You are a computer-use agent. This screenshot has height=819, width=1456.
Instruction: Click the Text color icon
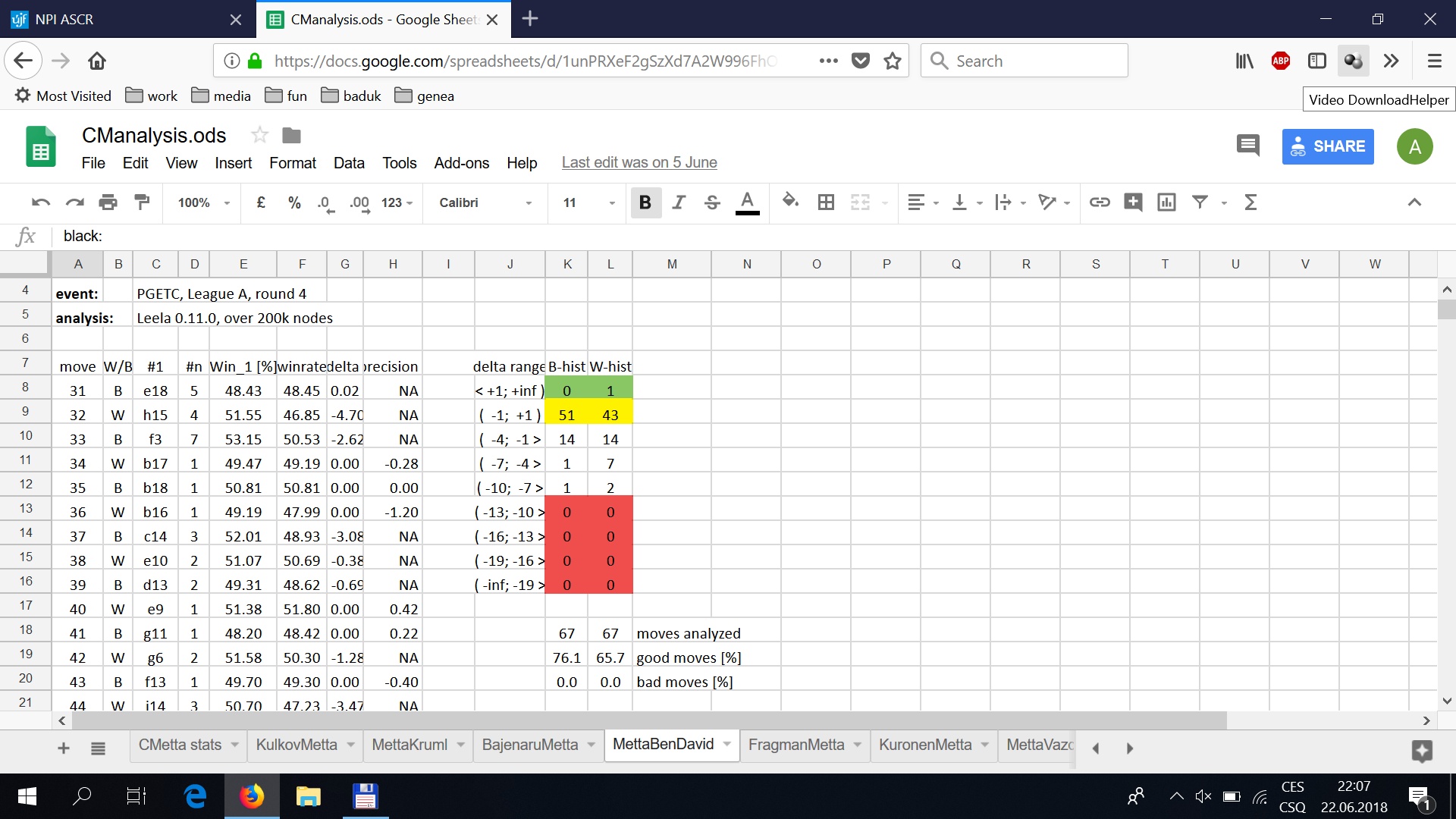(747, 203)
